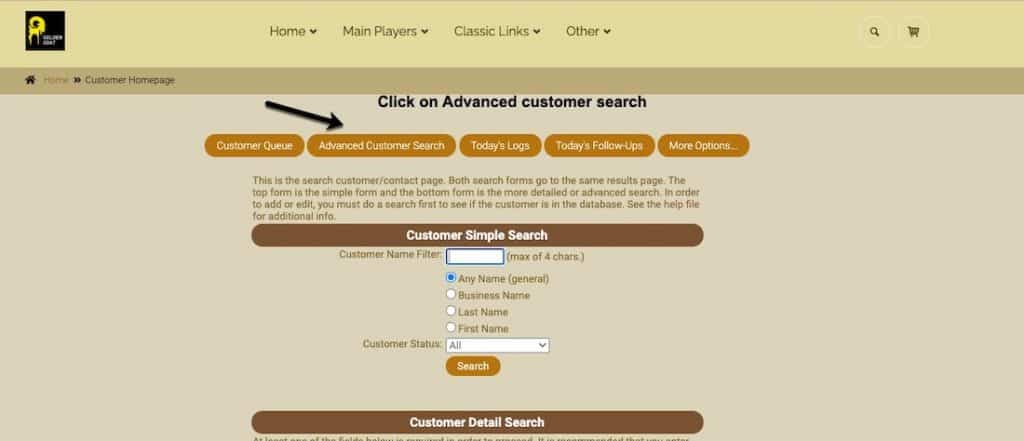Click the Customer Detail Search header
The height and width of the screenshot is (441, 1024).
pos(477,422)
